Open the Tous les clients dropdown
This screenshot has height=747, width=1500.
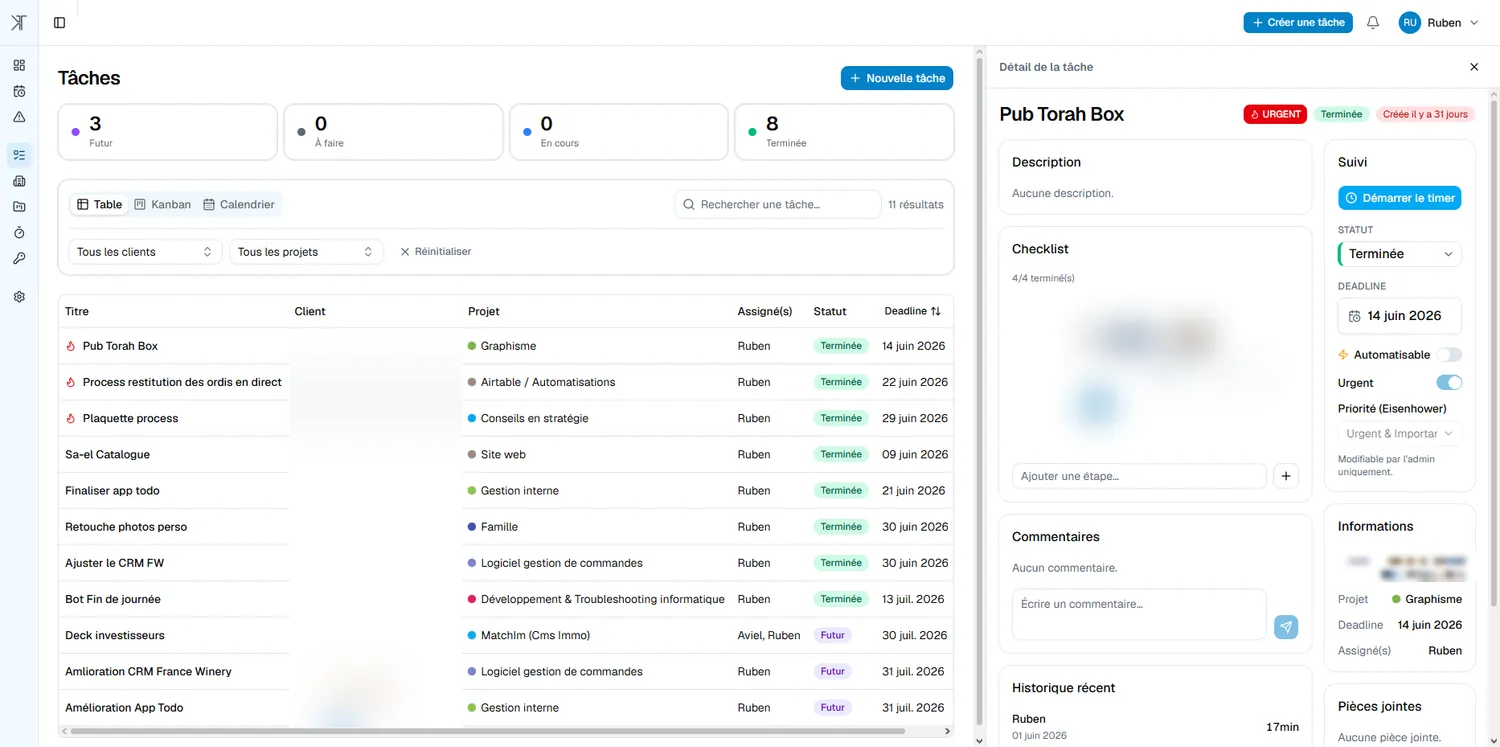coord(145,252)
